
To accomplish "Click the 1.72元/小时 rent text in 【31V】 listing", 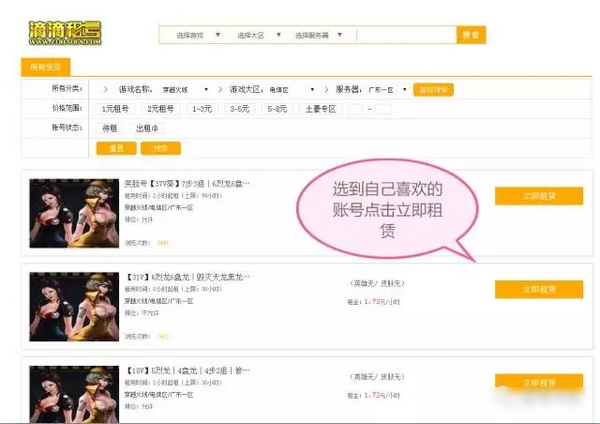I will 382,302.
